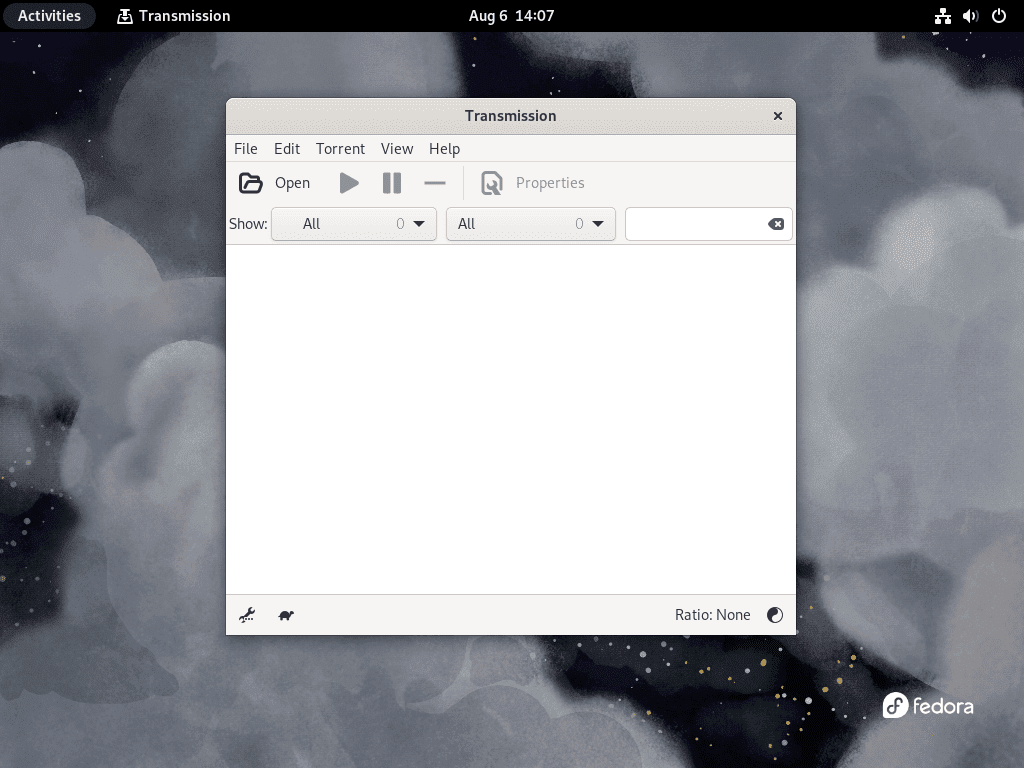
Task: Open the Torrent menu
Action: pyautogui.click(x=340, y=148)
